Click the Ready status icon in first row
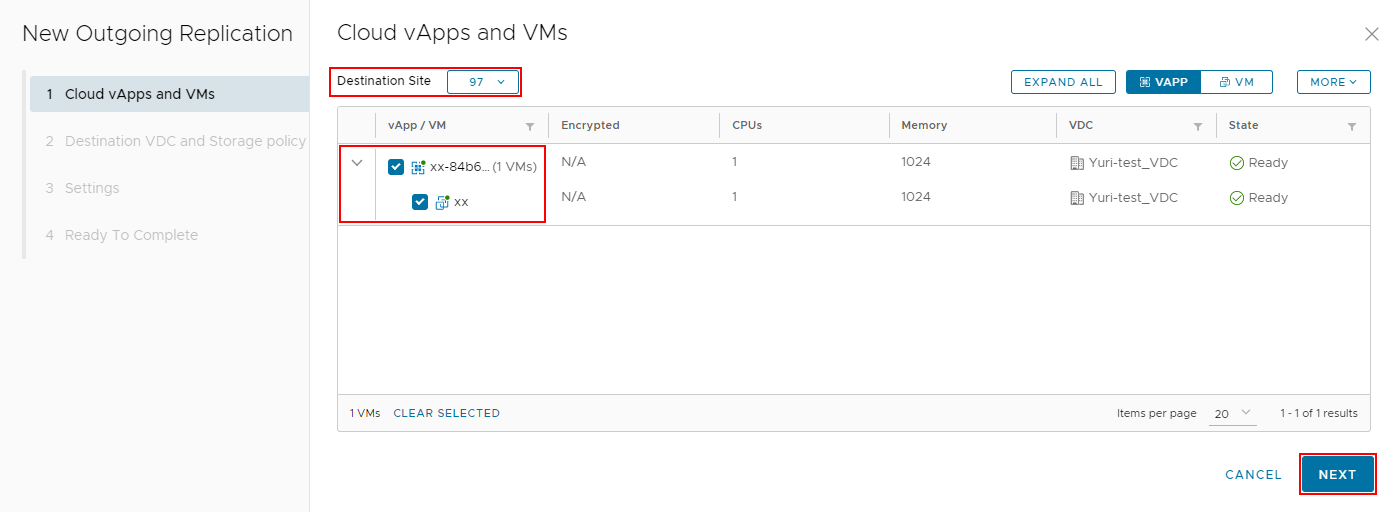 pyautogui.click(x=1237, y=163)
